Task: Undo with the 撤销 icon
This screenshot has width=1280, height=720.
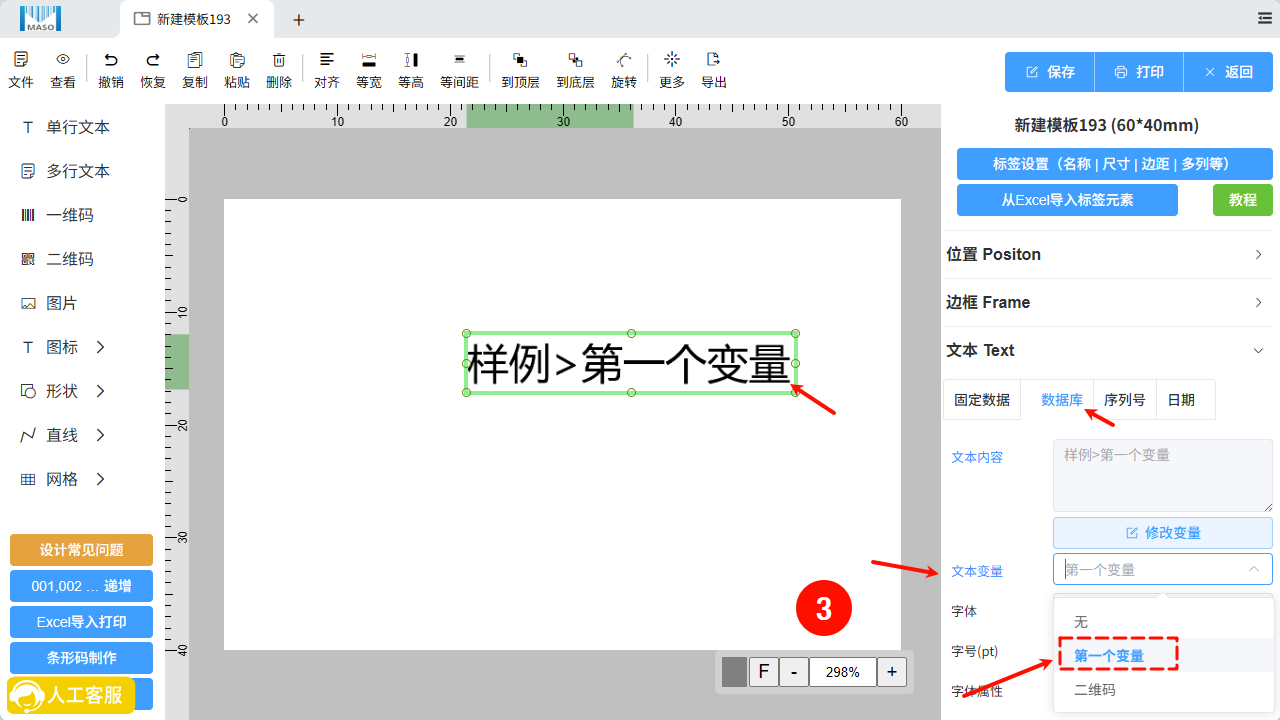Action: point(111,70)
